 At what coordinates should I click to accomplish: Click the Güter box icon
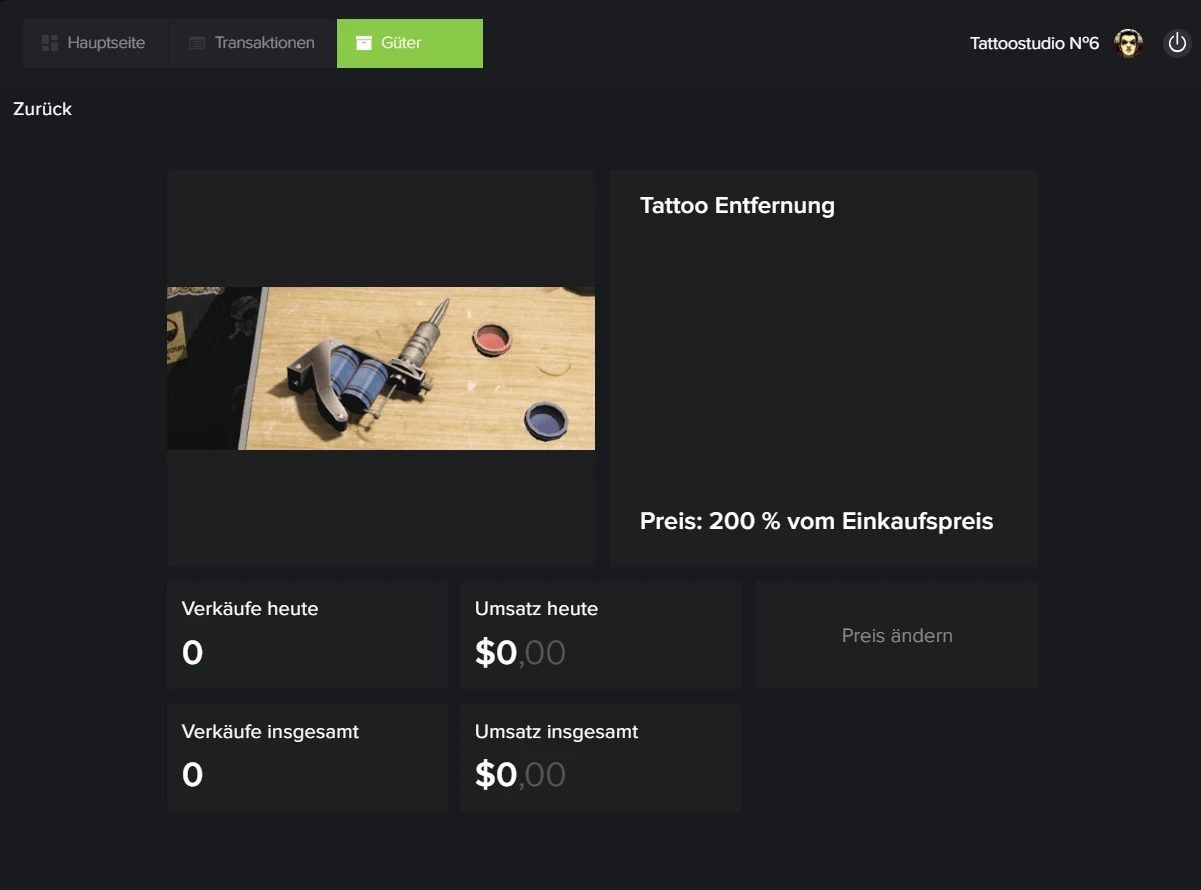pos(364,43)
